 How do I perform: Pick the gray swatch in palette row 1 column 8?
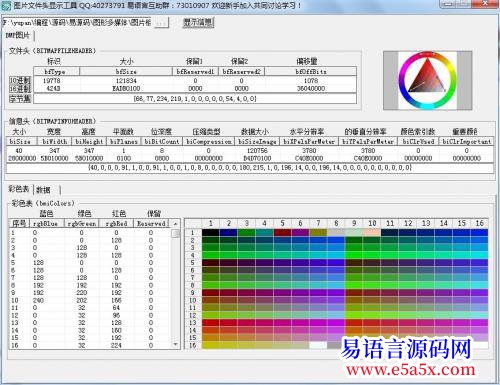(336, 232)
